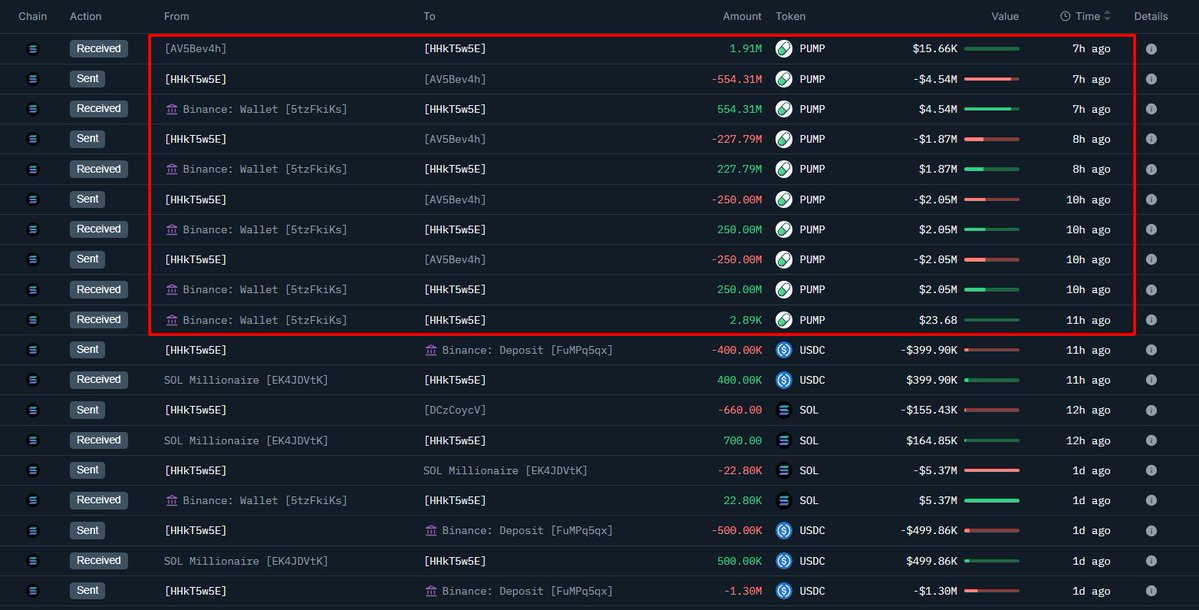Click the SOL token icon in the 700.00 row
Image resolution: width=1199 pixels, height=610 pixels.
(784, 440)
